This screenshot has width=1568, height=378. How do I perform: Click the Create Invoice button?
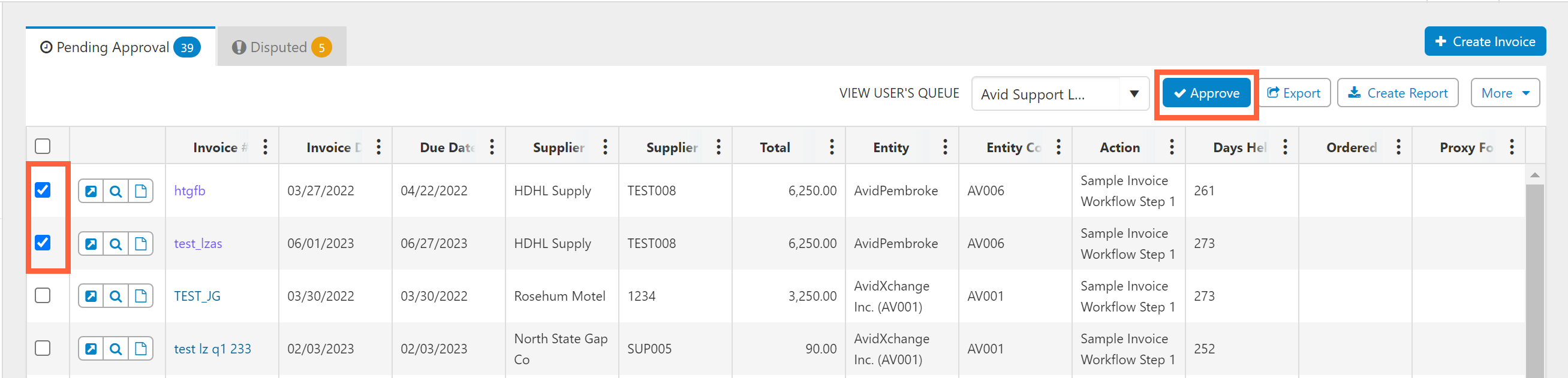[x=1485, y=42]
